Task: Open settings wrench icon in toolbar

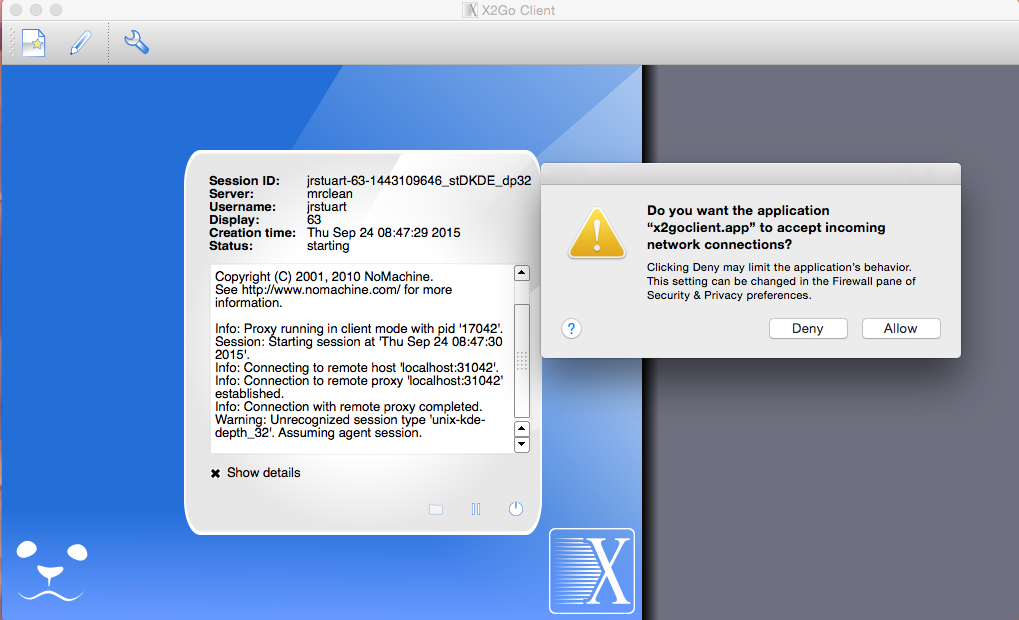Action: [x=136, y=42]
